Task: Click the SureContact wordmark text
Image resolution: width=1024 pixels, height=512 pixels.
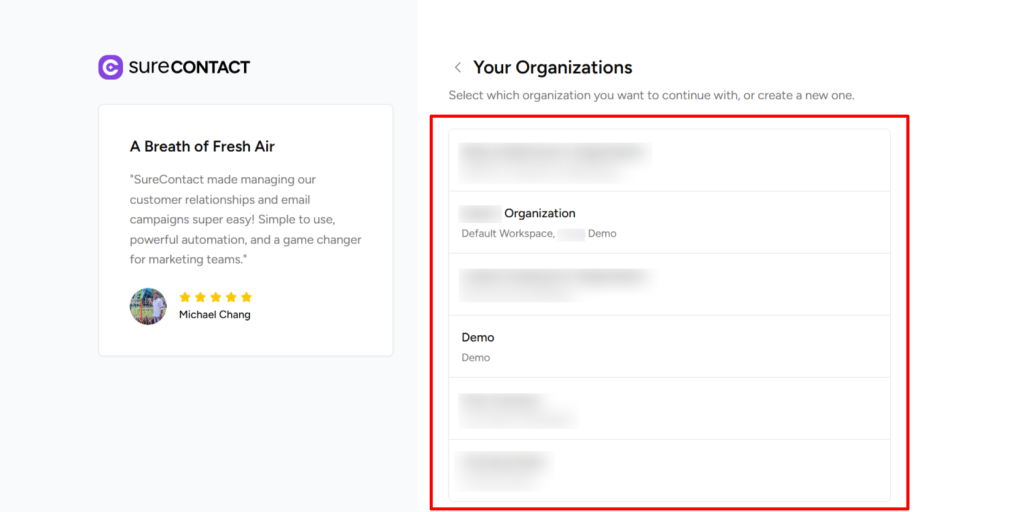Action: click(189, 67)
